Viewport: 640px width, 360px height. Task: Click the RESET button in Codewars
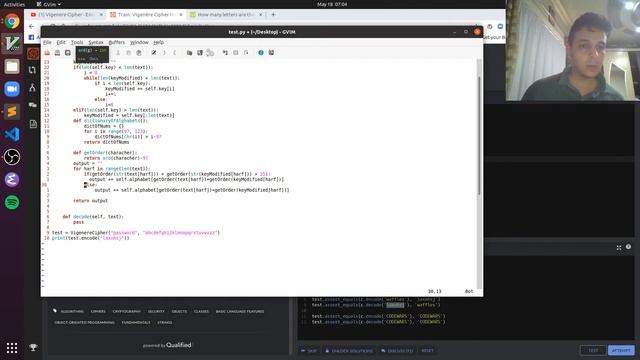pos(427,351)
